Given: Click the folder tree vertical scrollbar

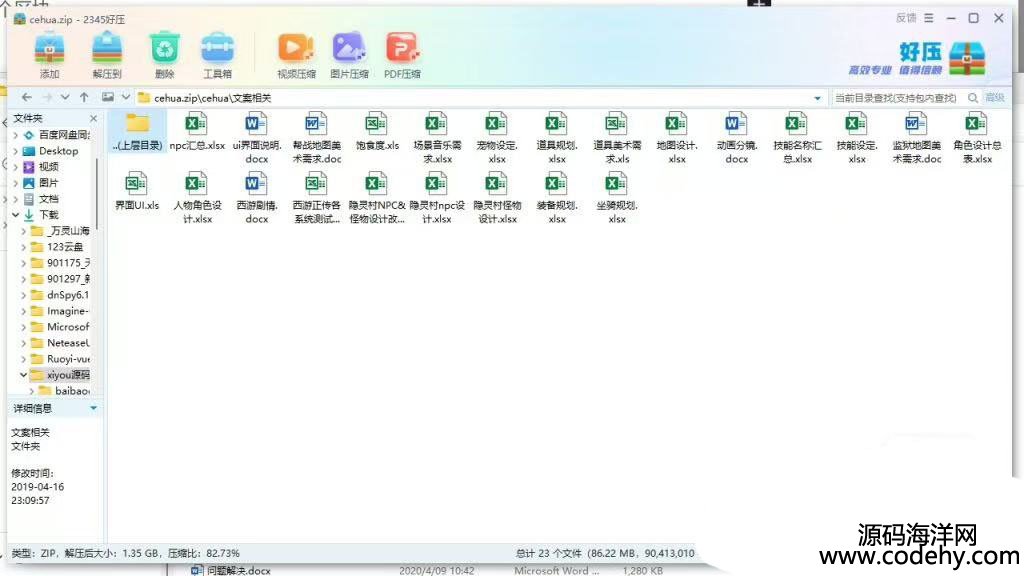Looking at the screenshot, I should [97, 193].
